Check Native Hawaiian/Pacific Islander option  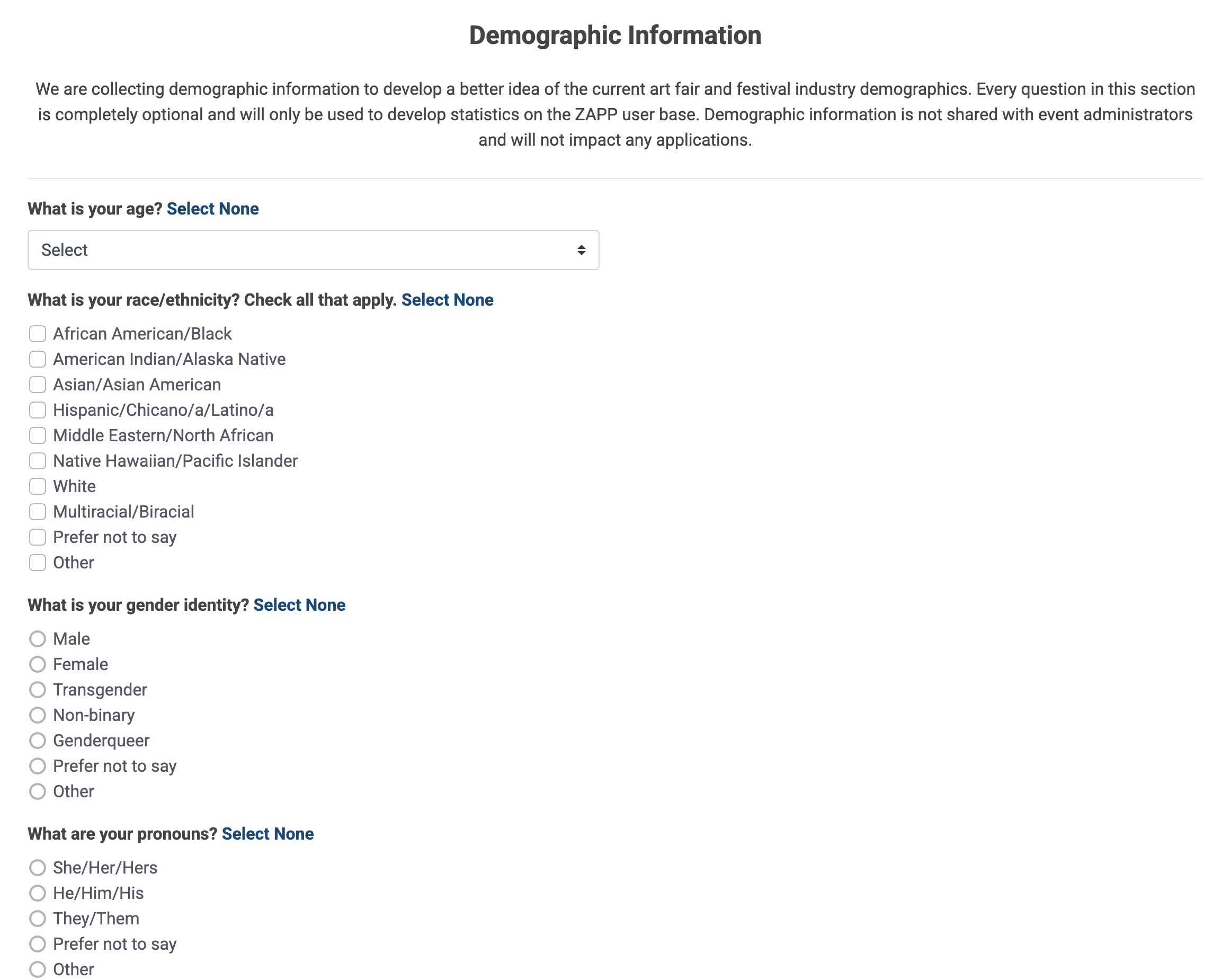pyautogui.click(x=38, y=460)
